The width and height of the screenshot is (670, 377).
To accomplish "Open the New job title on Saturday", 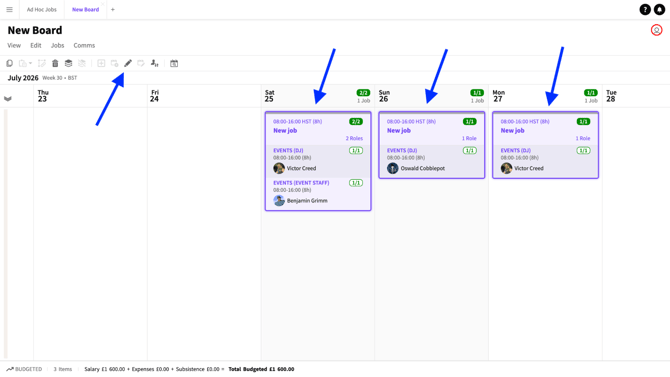I will [285, 130].
